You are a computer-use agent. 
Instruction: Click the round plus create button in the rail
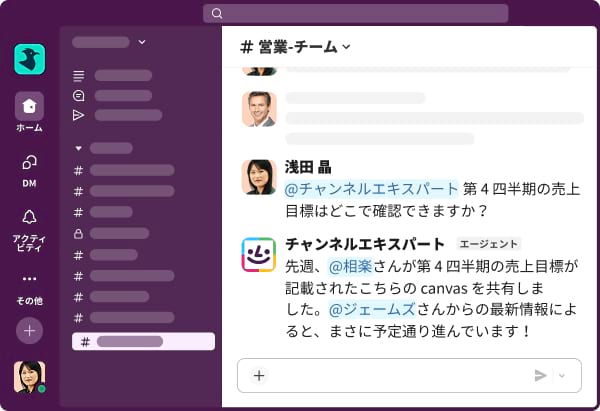pyautogui.click(x=29, y=331)
